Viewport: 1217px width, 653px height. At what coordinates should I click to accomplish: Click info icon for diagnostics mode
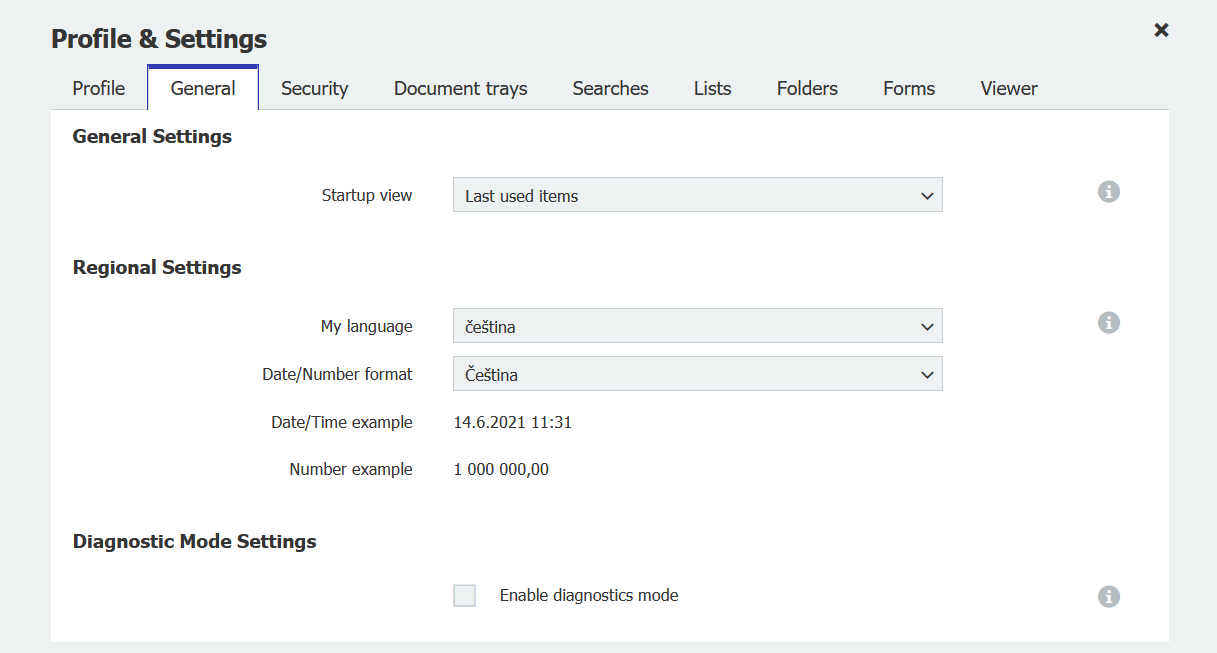[1108, 597]
